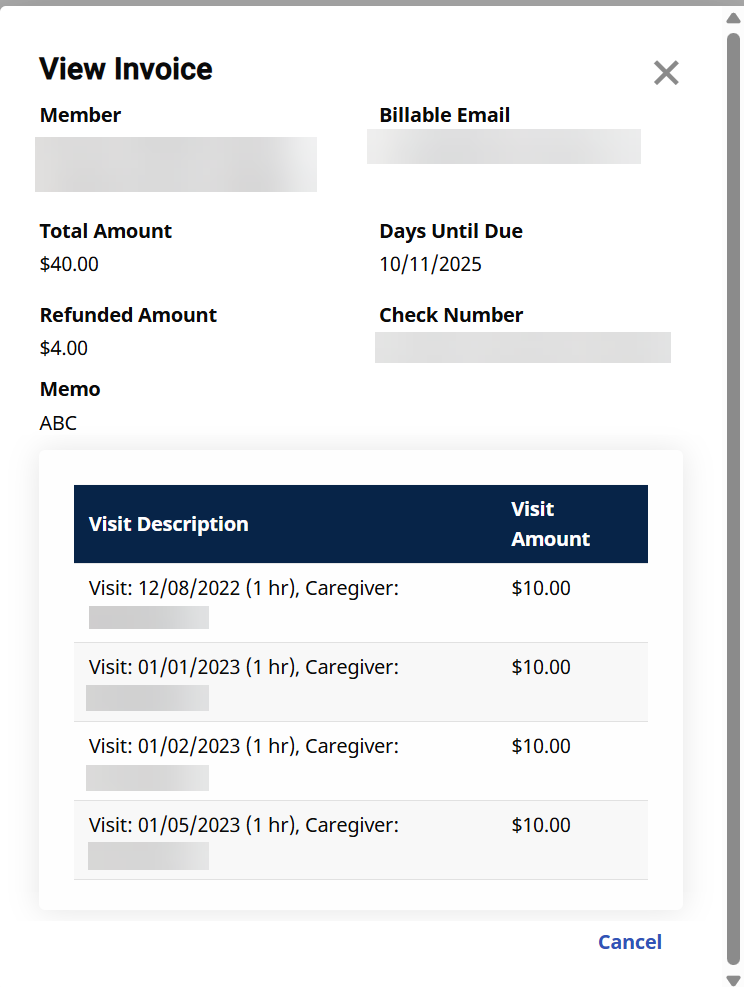Click the View Invoice heading
Screen dimensions: 744x987
click(x=126, y=69)
